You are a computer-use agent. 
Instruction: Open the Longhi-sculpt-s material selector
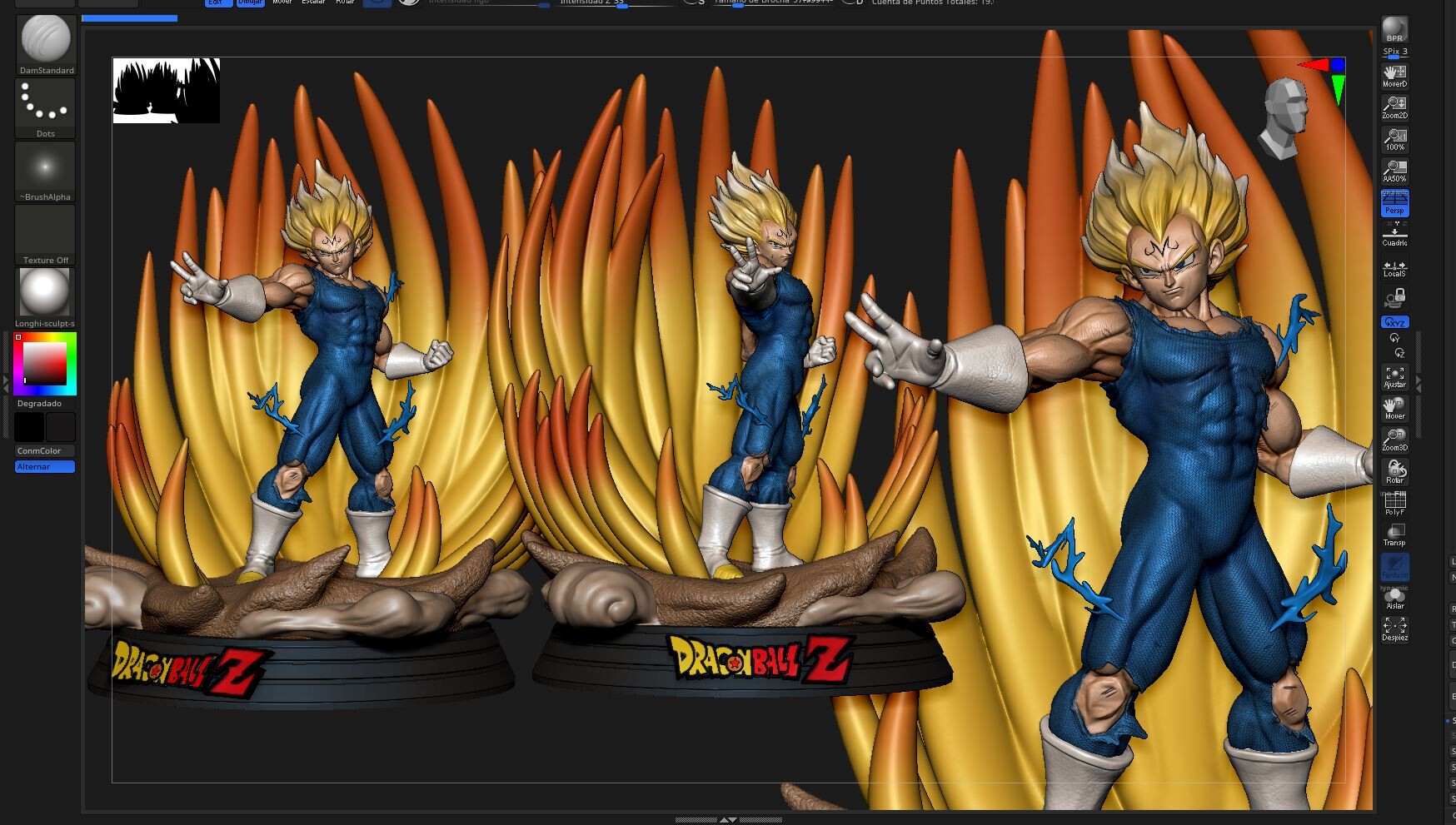click(x=45, y=290)
